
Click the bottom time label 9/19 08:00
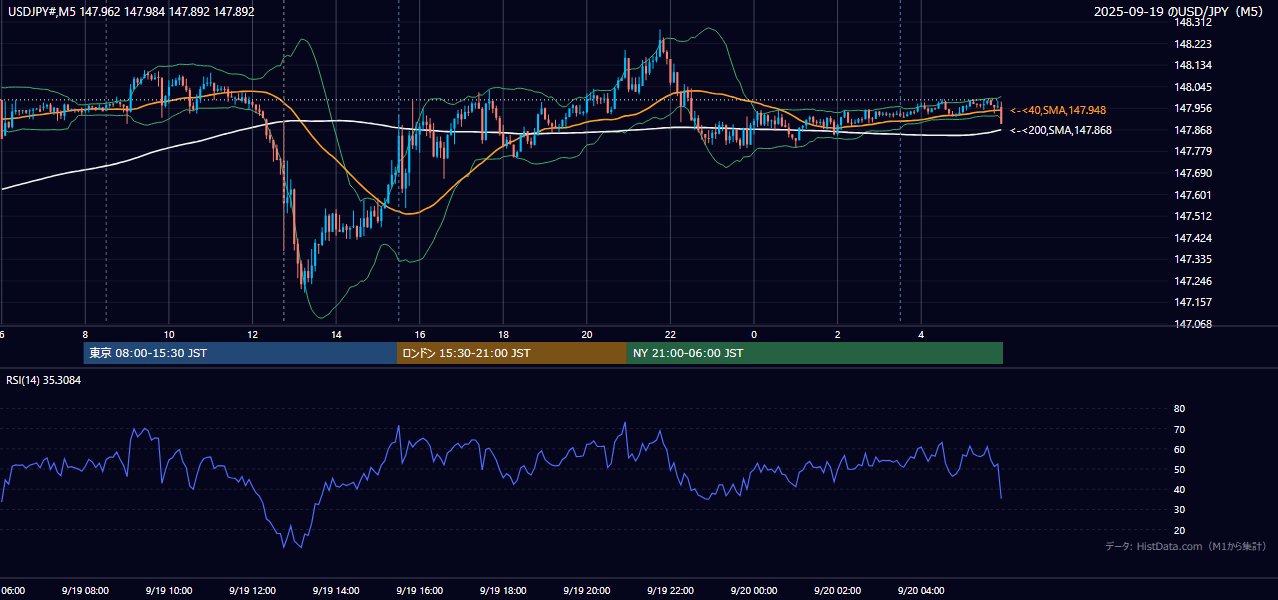click(83, 591)
